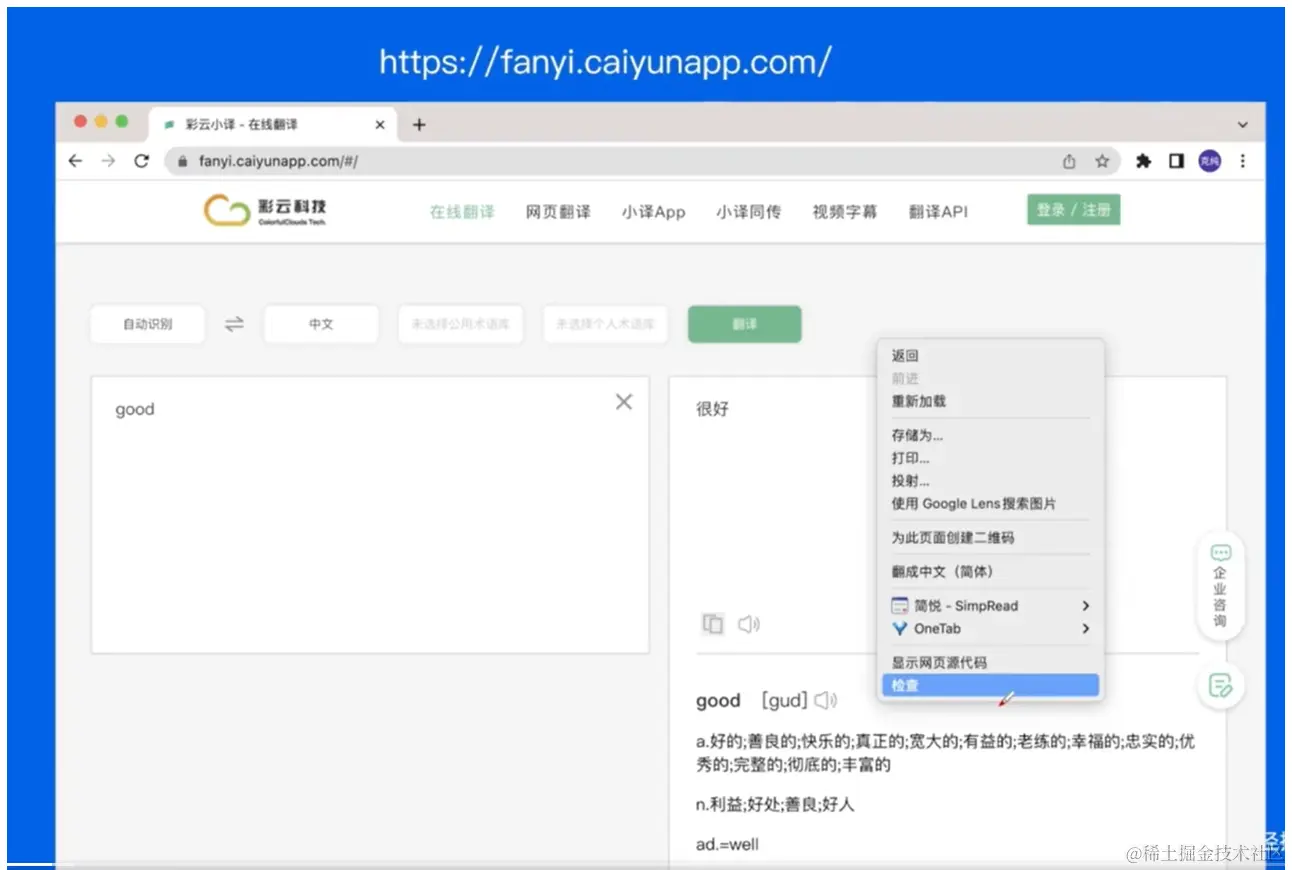Open the 网页翻译 nav item

click(558, 212)
